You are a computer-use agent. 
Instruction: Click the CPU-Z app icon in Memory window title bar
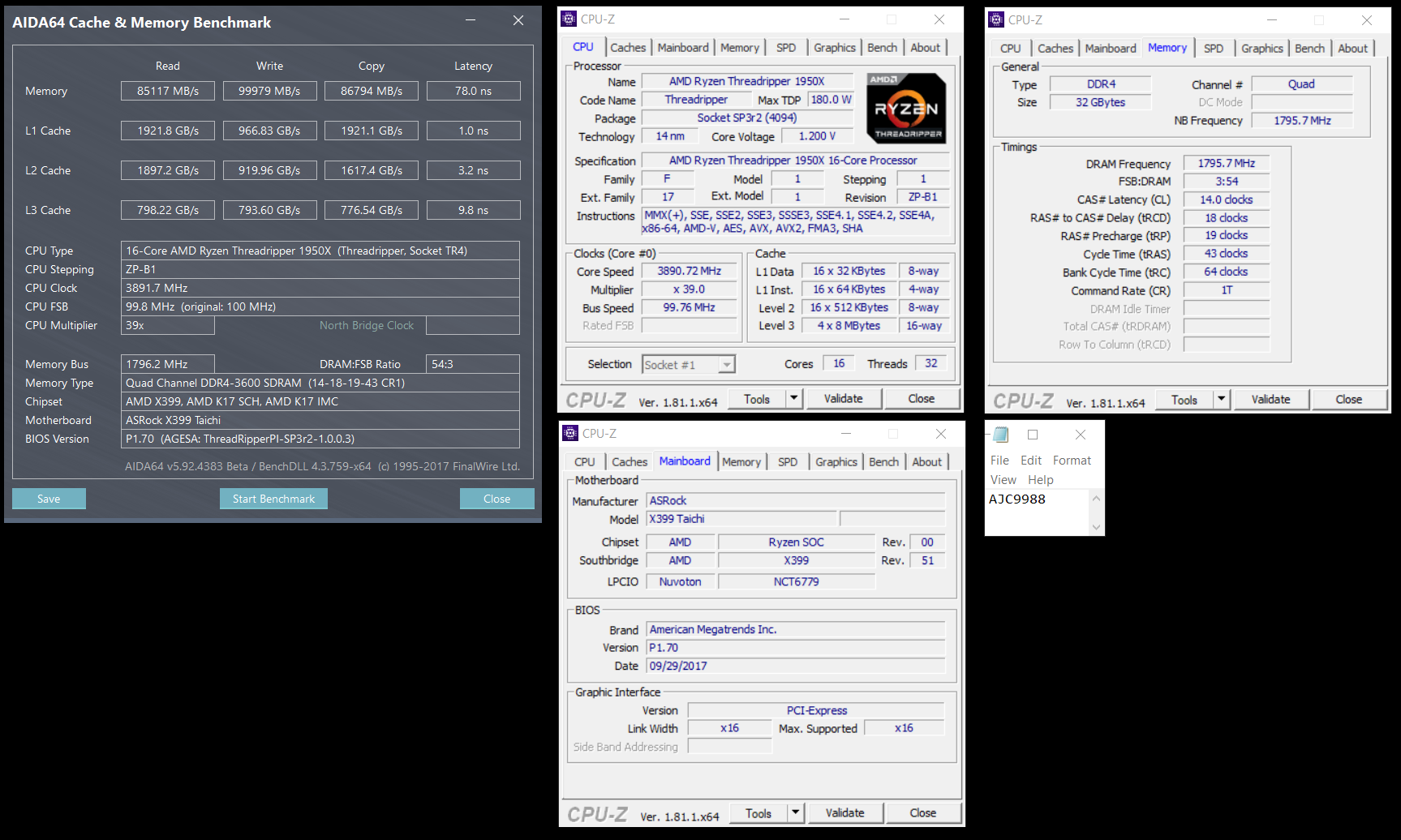pos(997,19)
